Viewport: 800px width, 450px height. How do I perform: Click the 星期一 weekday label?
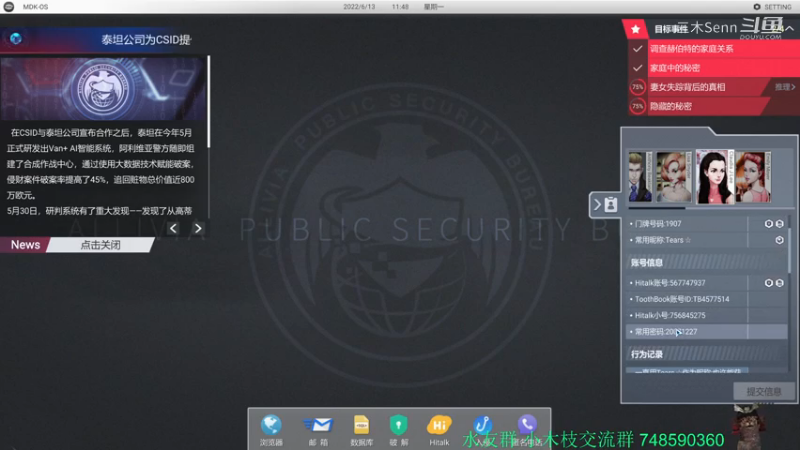click(x=434, y=7)
